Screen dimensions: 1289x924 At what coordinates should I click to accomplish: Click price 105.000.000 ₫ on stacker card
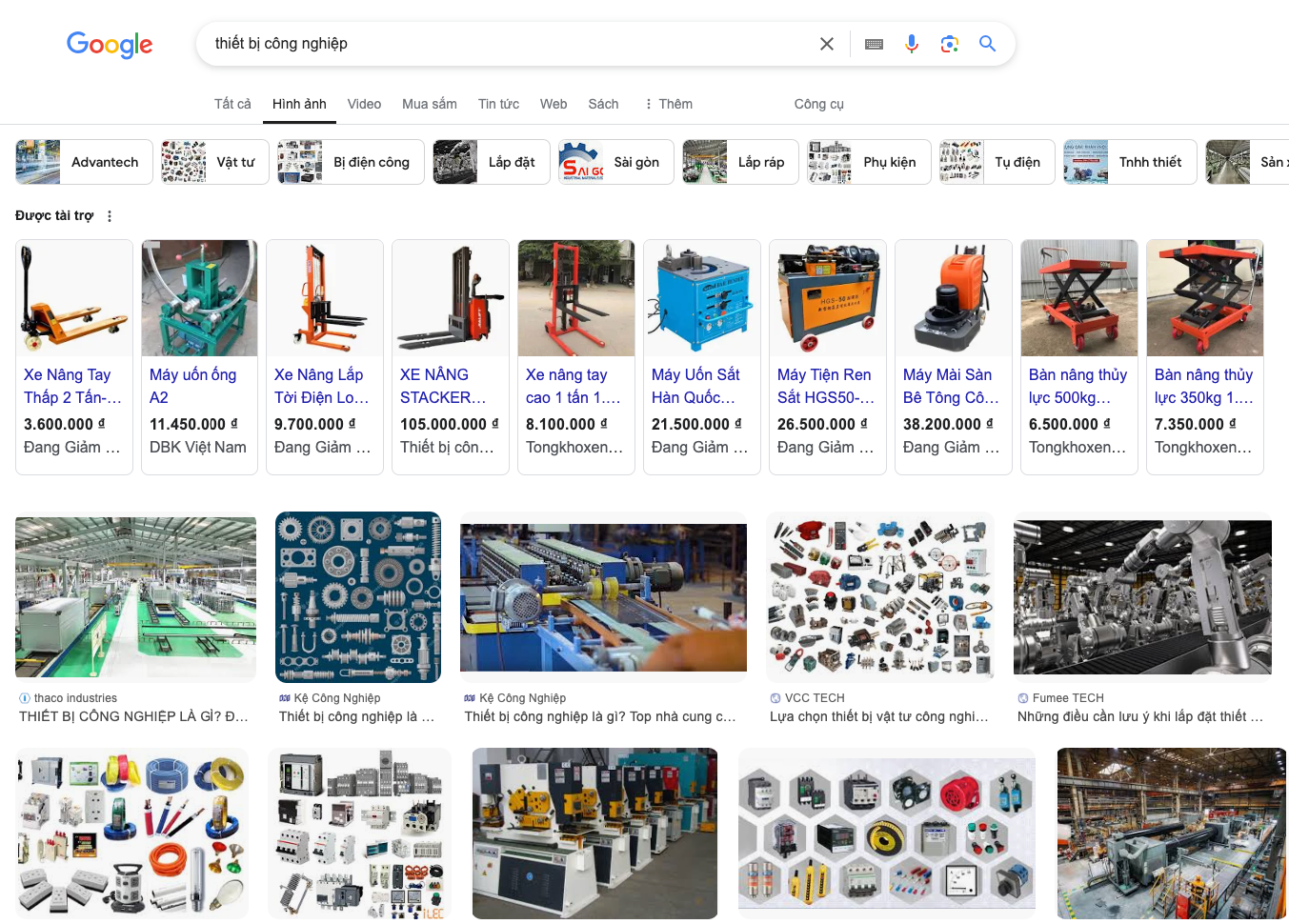[x=450, y=424]
